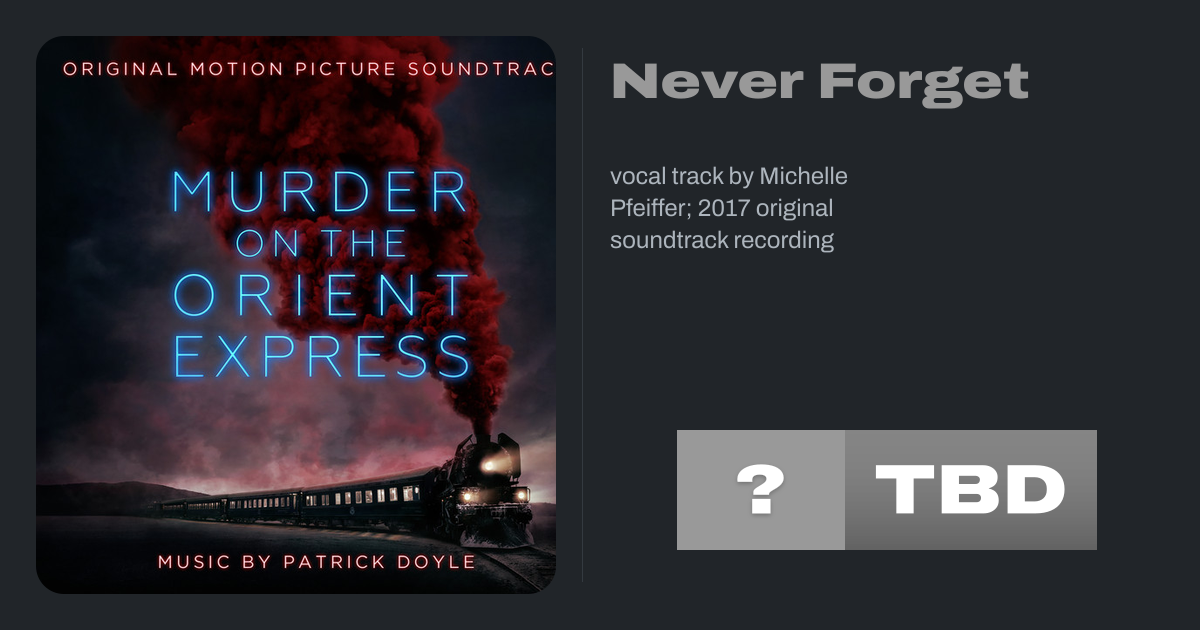Click the Music by Patrick Doyle credit
The image size is (1200, 630).
pos(317,562)
